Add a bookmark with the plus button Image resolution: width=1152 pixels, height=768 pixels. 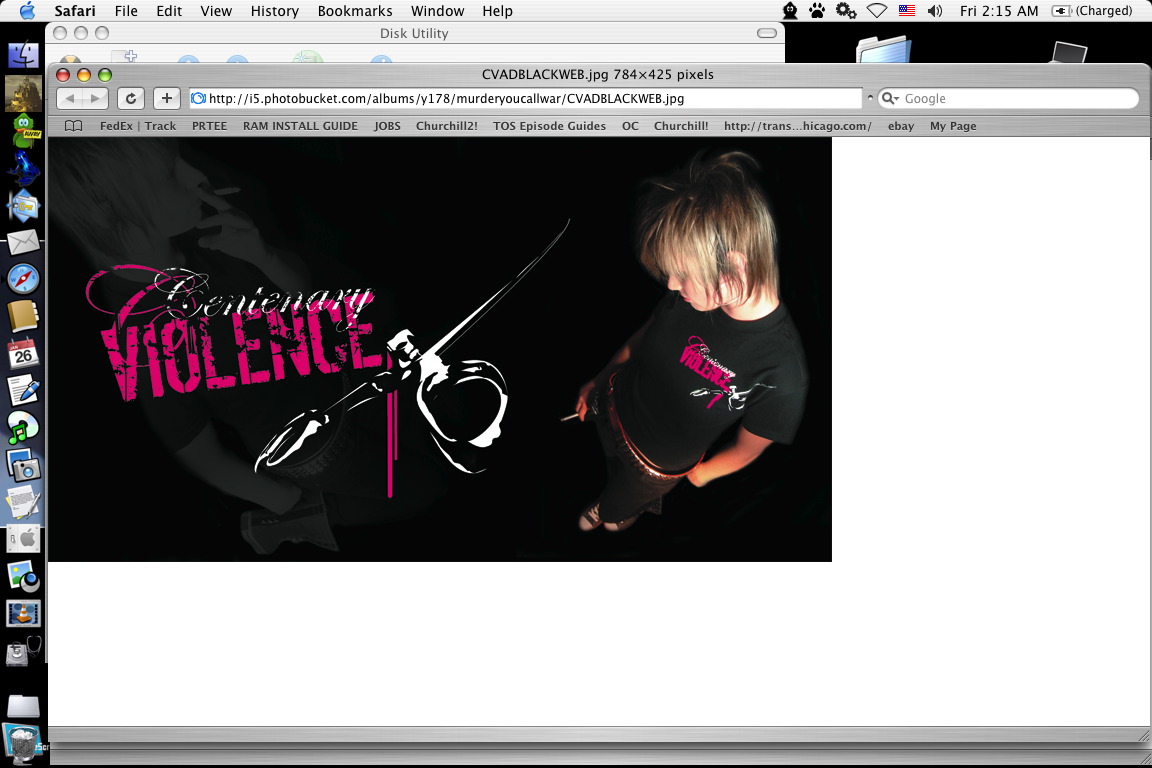point(167,98)
